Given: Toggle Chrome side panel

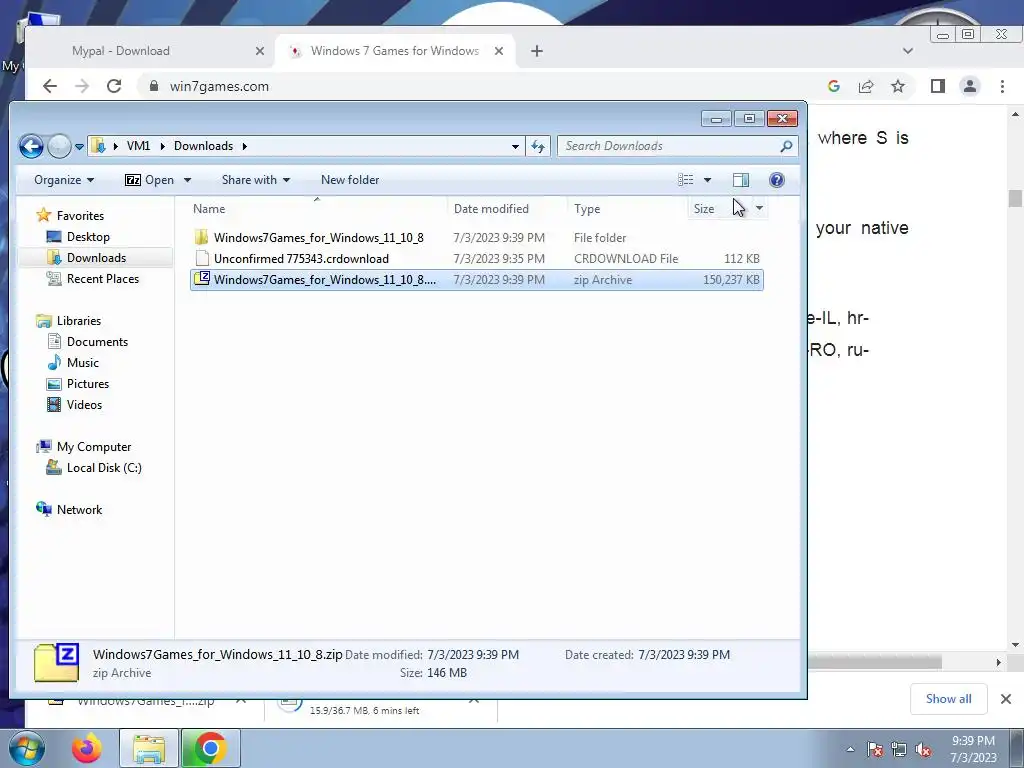Looking at the screenshot, I should (x=938, y=86).
